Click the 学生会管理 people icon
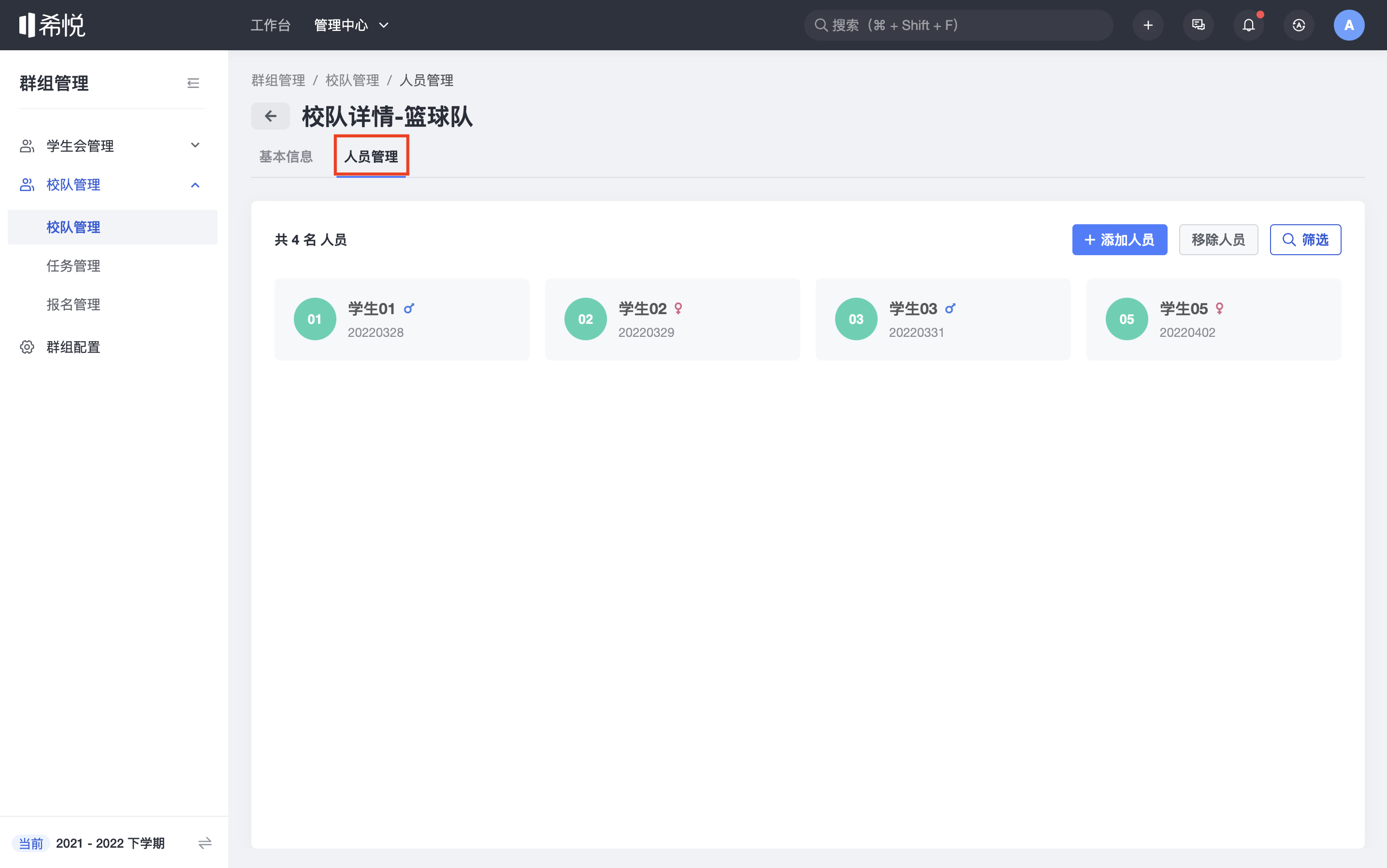Viewport: 1387px width, 868px height. click(x=27, y=146)
